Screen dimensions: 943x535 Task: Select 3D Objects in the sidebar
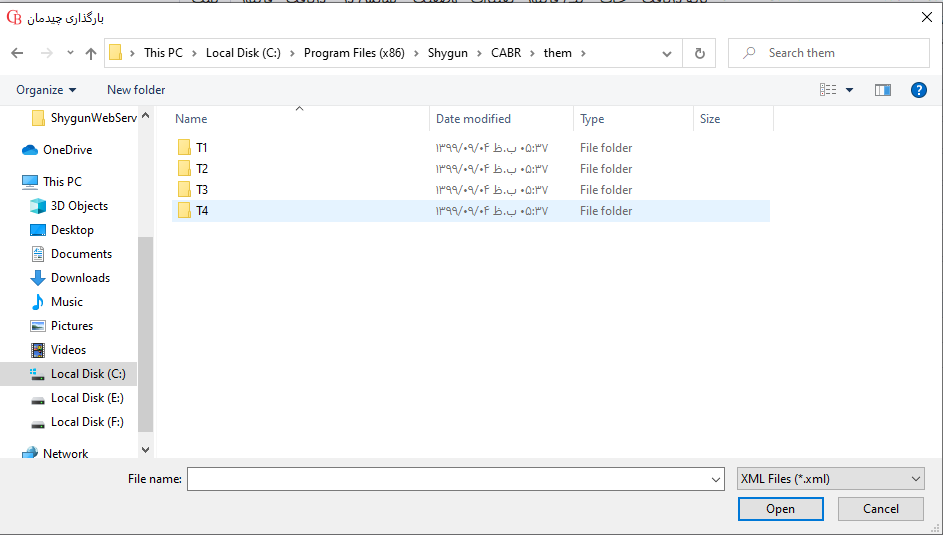79,206
